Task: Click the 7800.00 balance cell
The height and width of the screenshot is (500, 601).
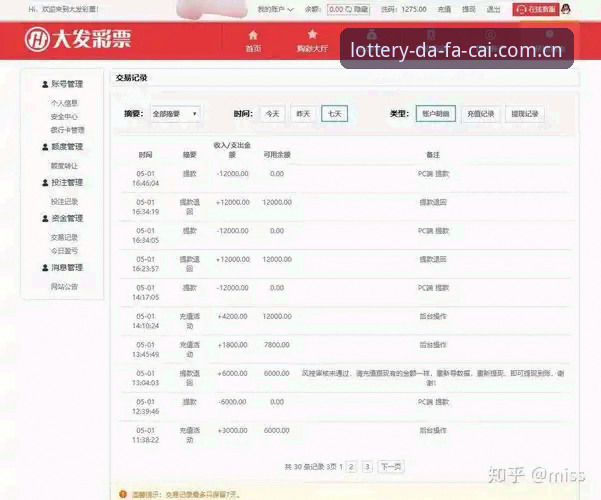Action: (277, 345)
